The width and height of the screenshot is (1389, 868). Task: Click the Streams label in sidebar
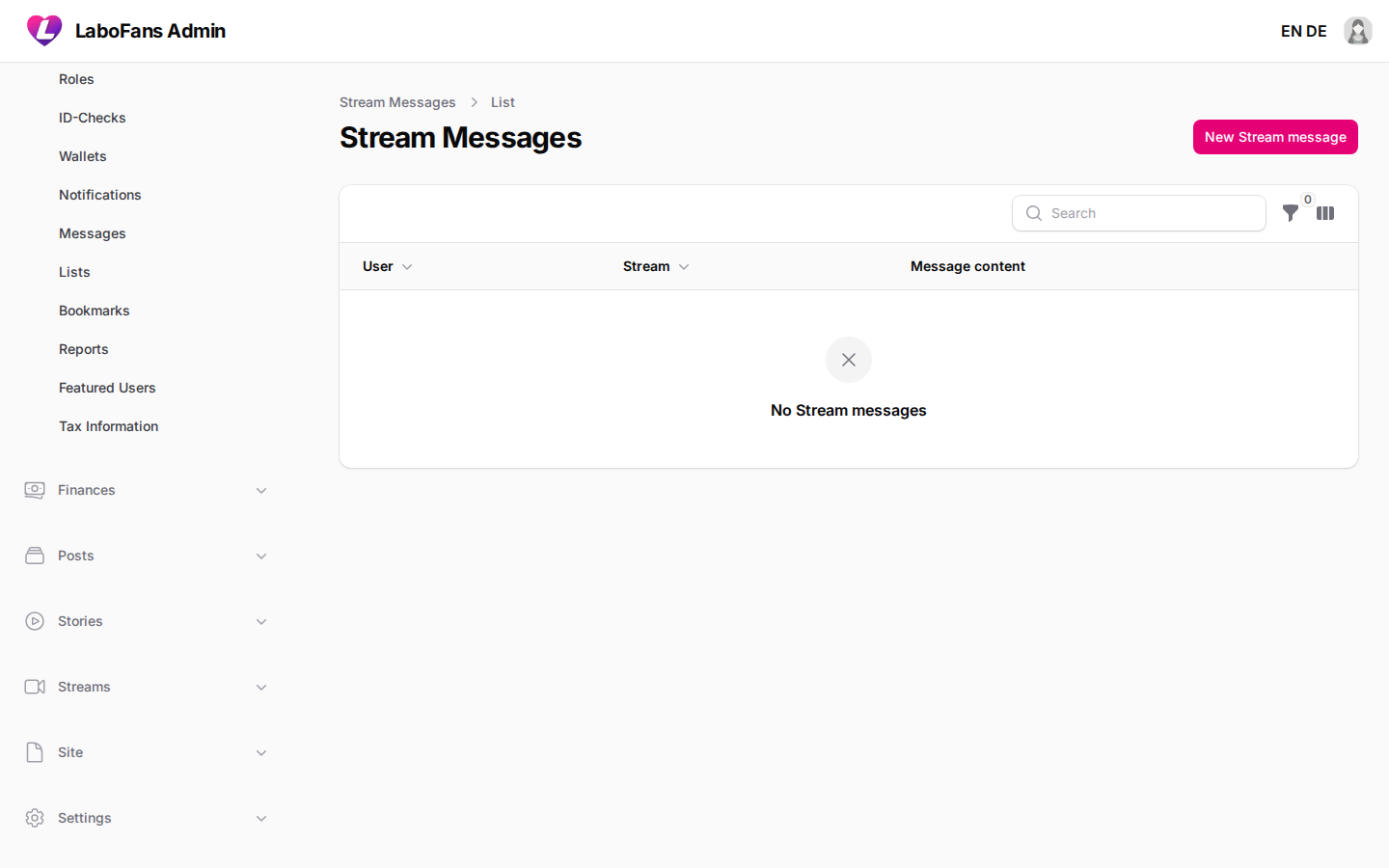(84, 687)
